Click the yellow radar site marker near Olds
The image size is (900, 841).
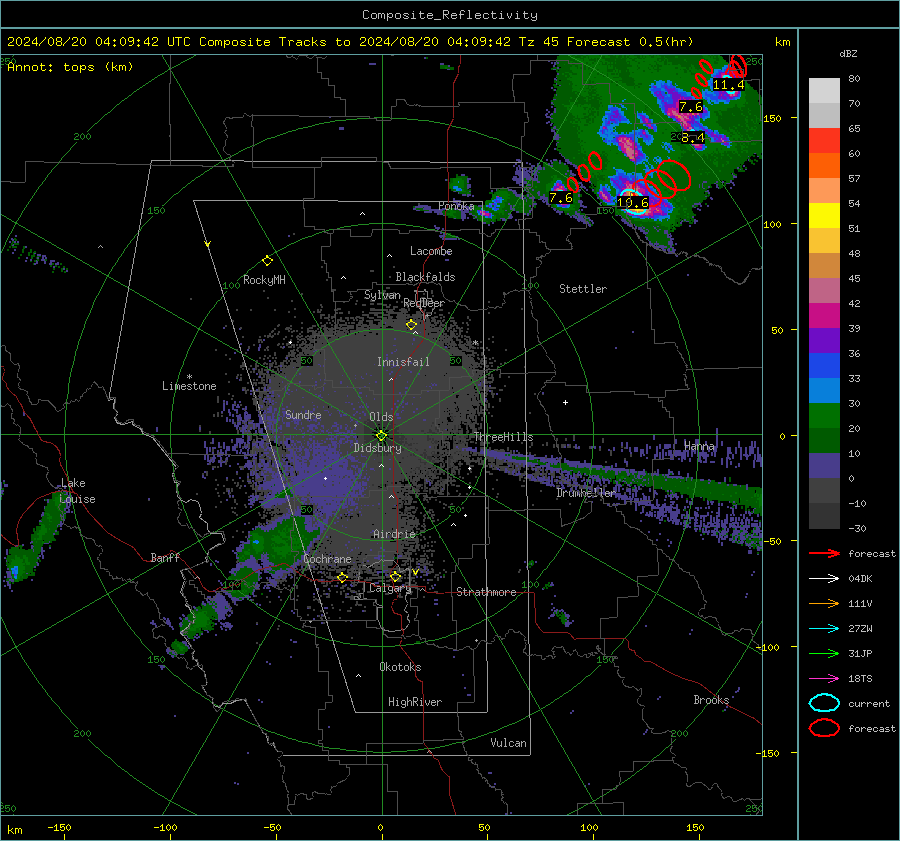382,435
